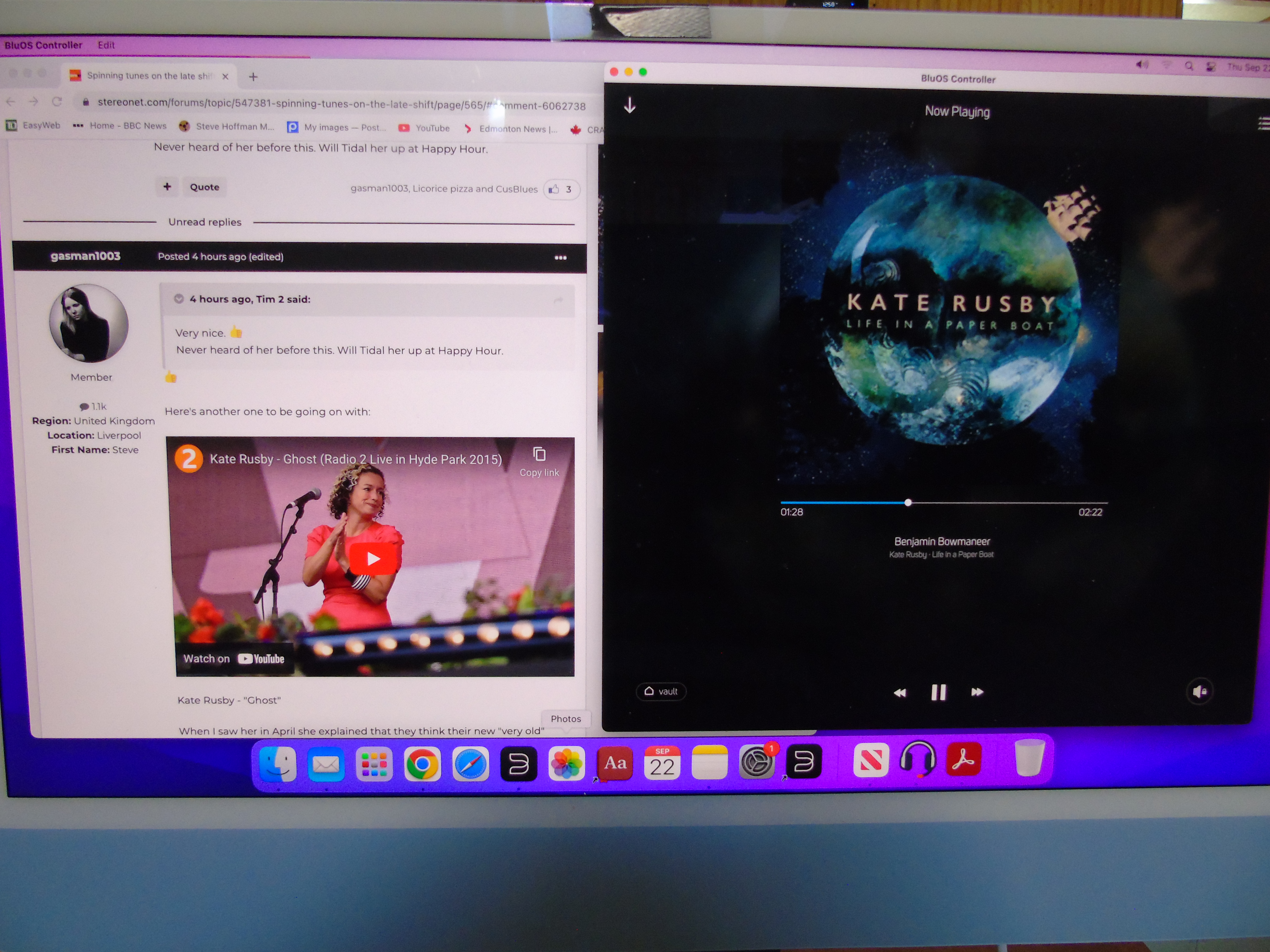Skip to the next track
Screen dimensions: 1270x952
click(977, 692)
